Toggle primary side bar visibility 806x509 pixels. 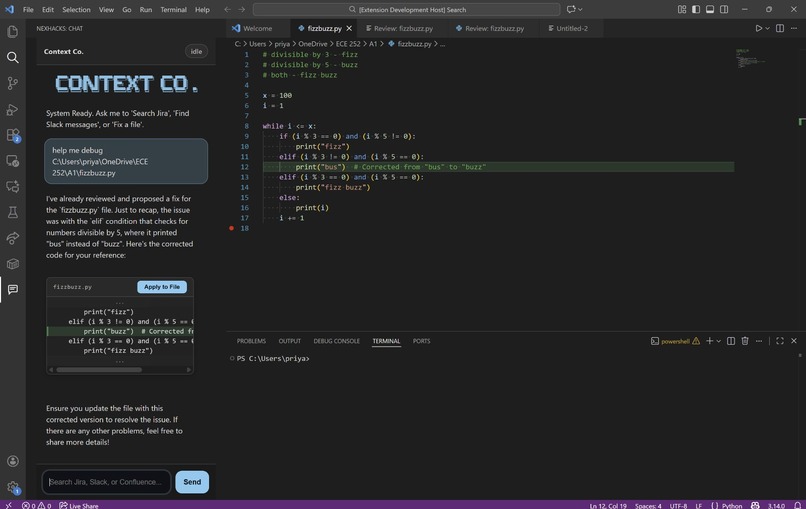pos(695,9)
